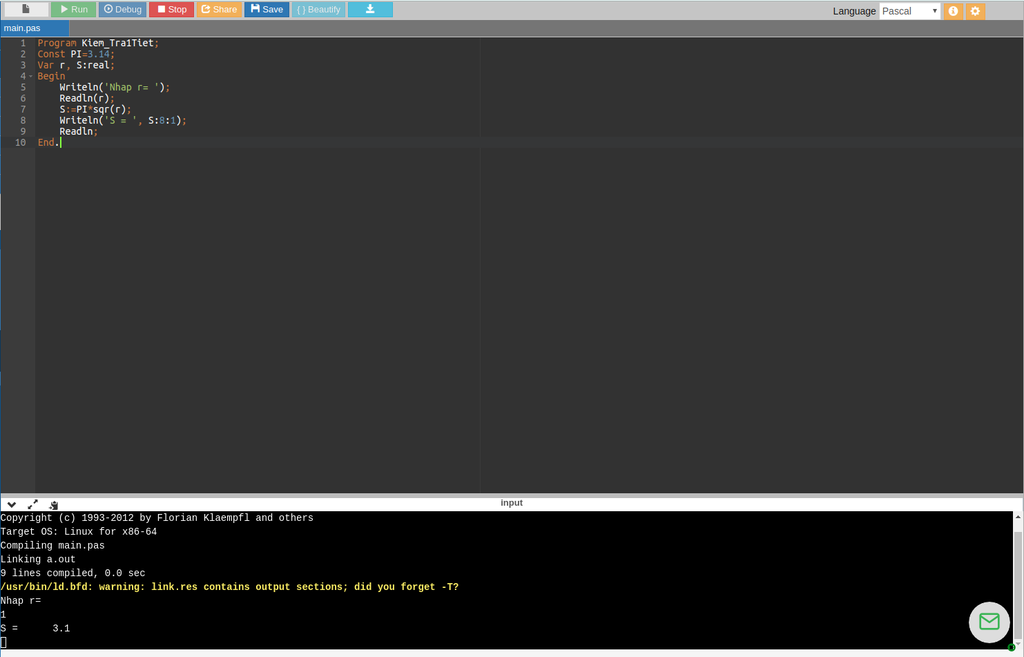Viewport: 1024px width, 657px height.
Task: Open the mail feedback icon
Action: tap(989, 622)
